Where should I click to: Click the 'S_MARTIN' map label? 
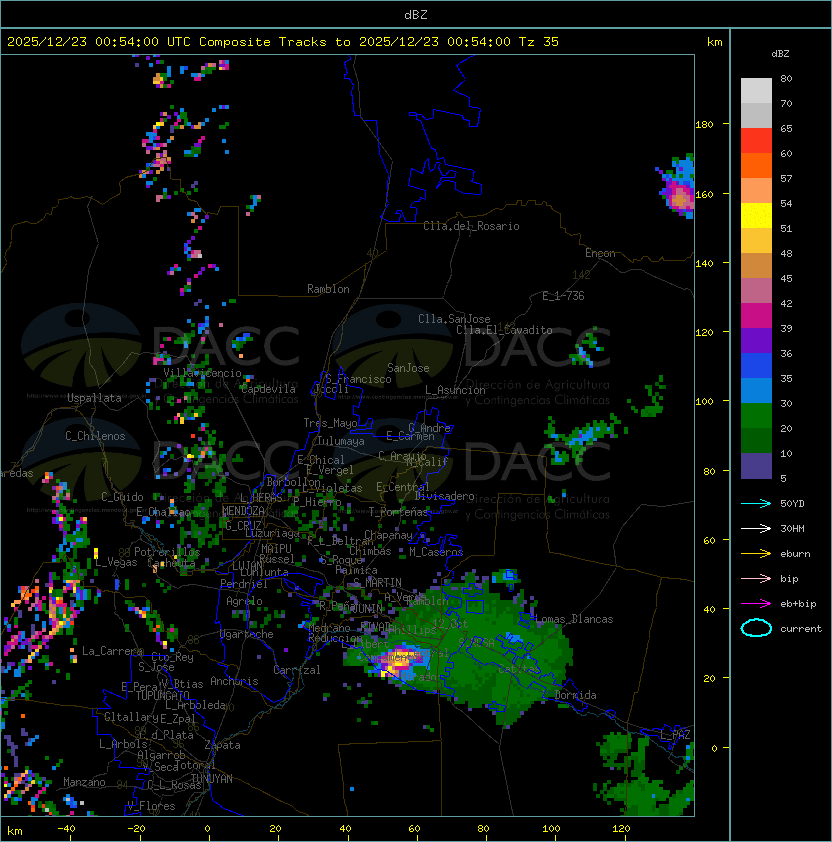(x=377, y=583)
